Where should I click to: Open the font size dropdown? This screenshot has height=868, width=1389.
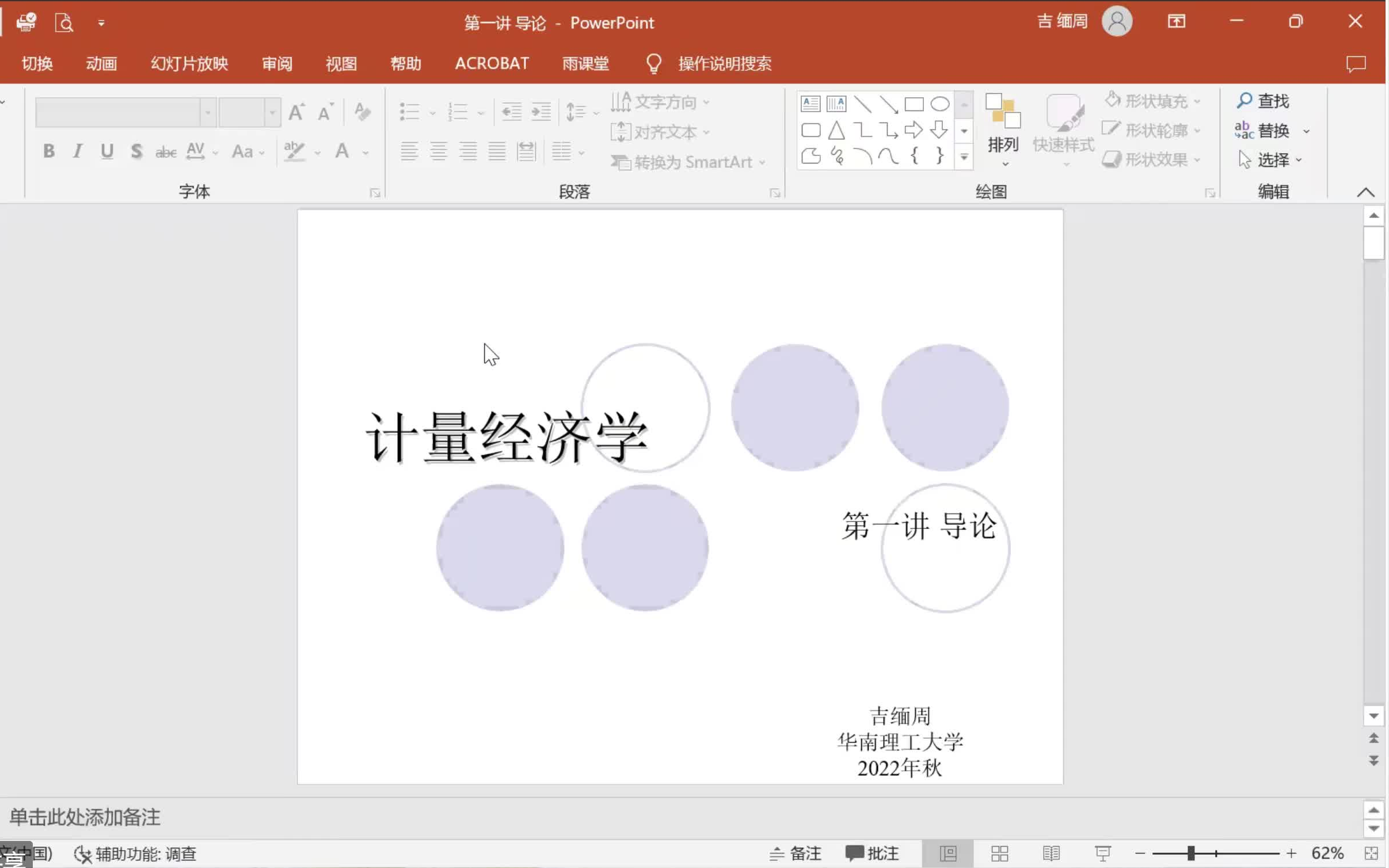point(272,112)
